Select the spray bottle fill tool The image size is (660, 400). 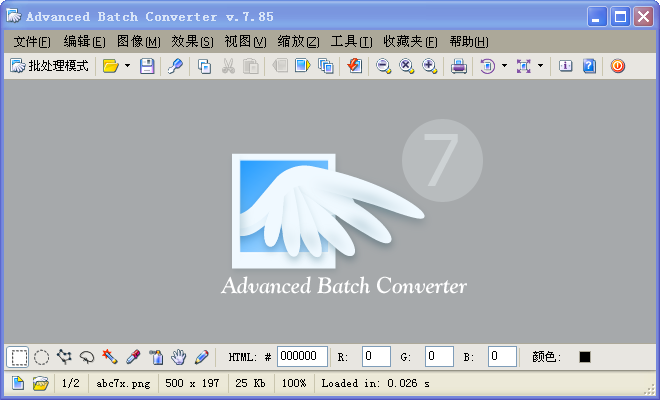pyautogui.click(x=156, y=357)
